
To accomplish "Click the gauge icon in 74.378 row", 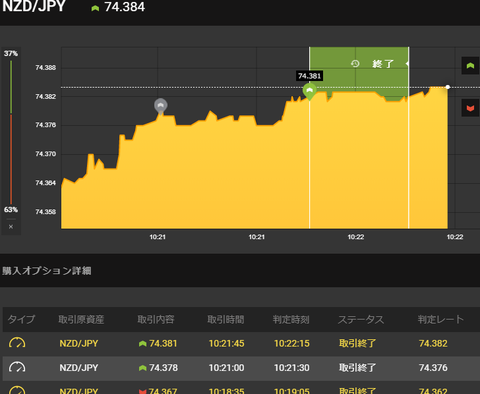I will 17,367.
